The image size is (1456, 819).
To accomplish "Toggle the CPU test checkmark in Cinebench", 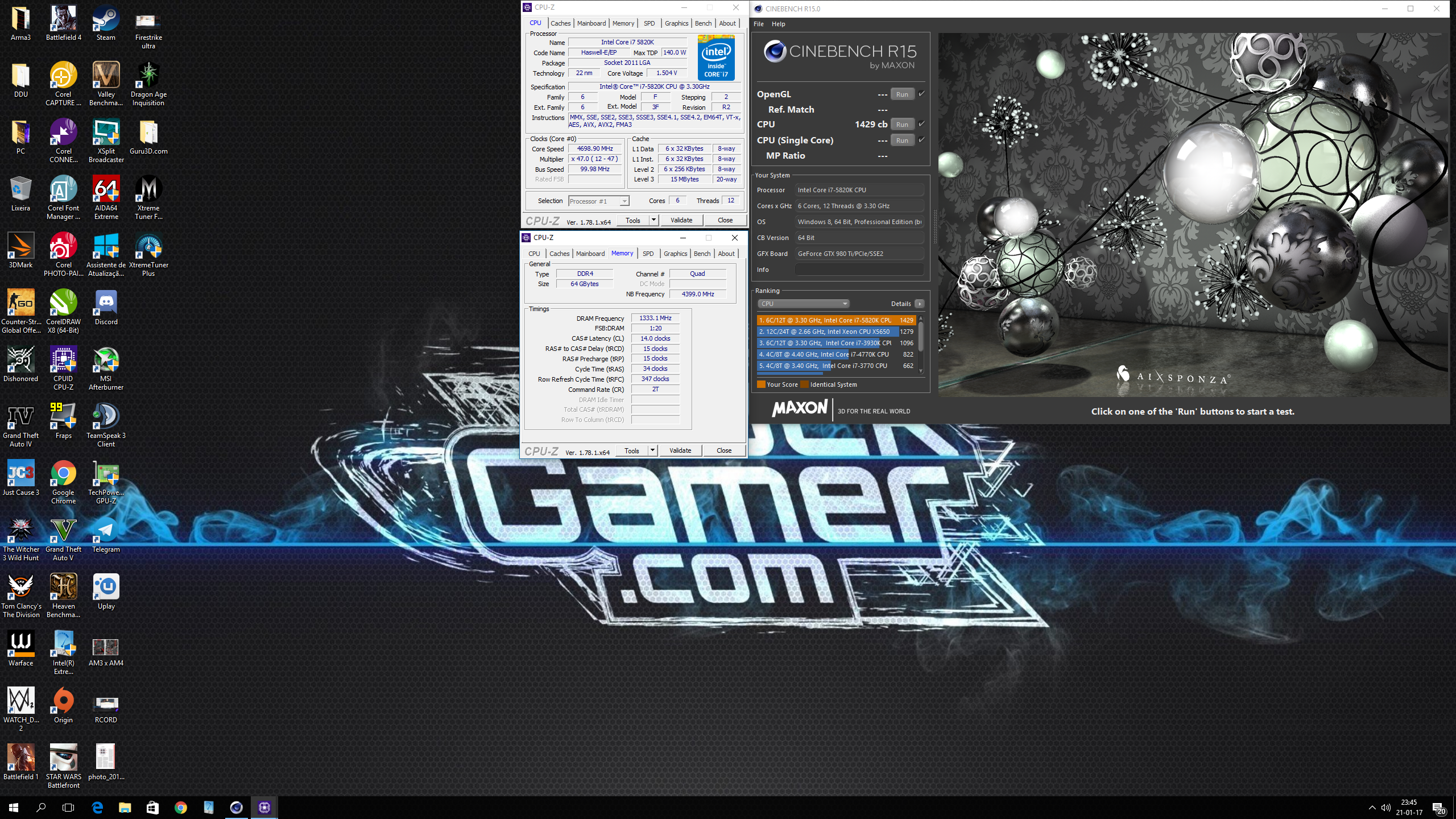I will coord(921,124).
